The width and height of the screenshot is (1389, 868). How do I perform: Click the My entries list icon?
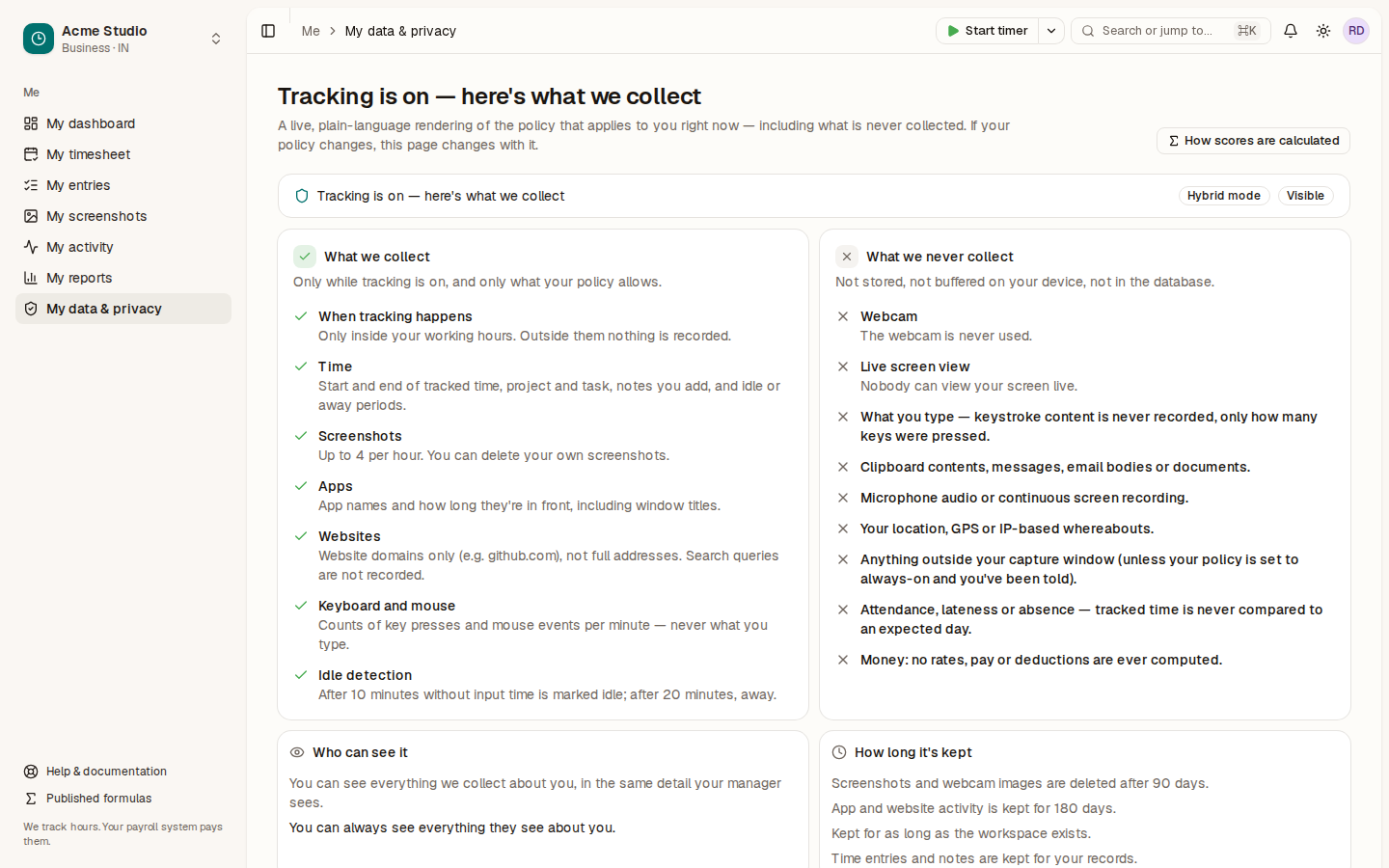pos(31,185)
